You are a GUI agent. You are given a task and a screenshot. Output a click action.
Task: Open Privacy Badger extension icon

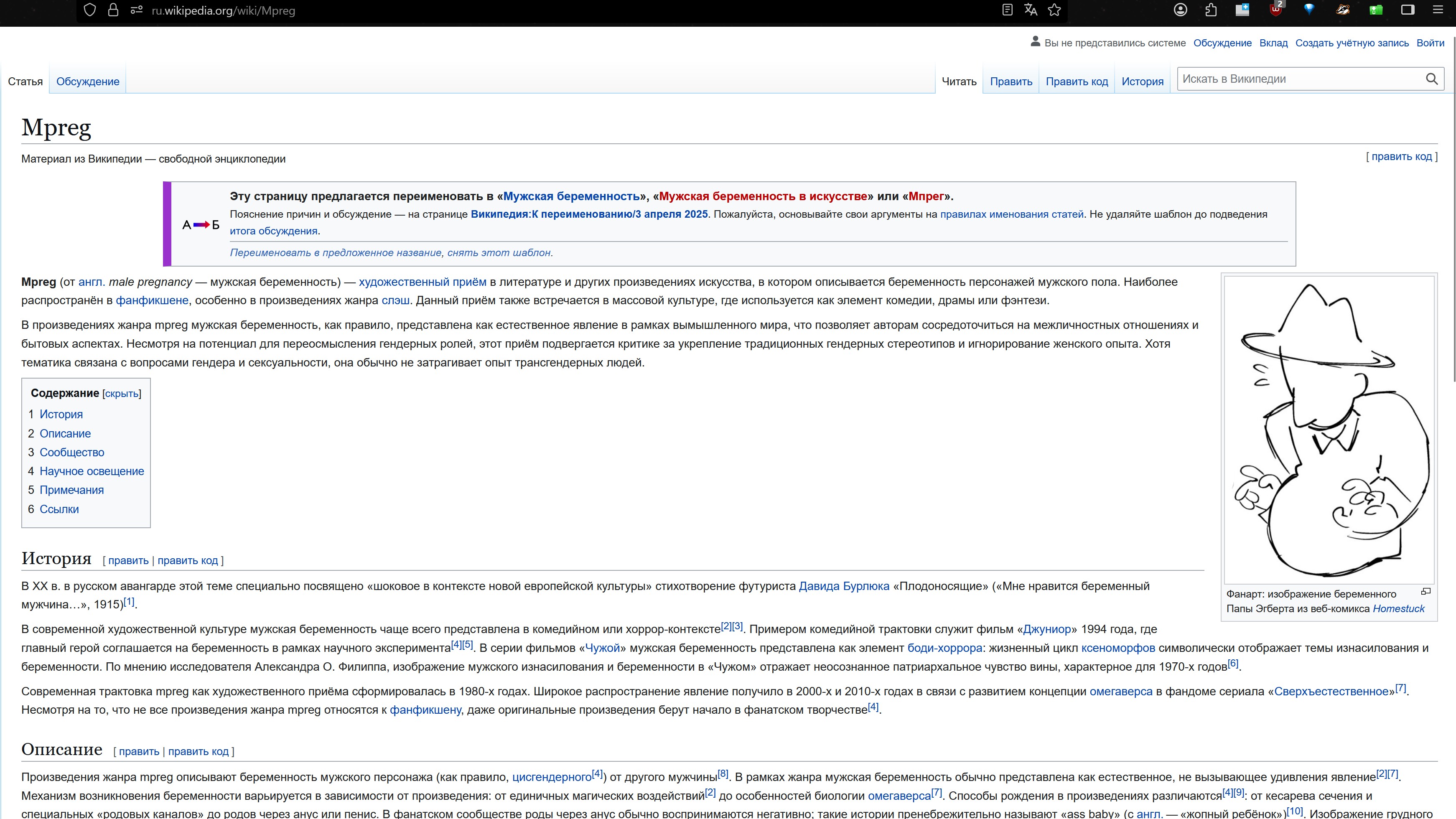coord(1343,10)
